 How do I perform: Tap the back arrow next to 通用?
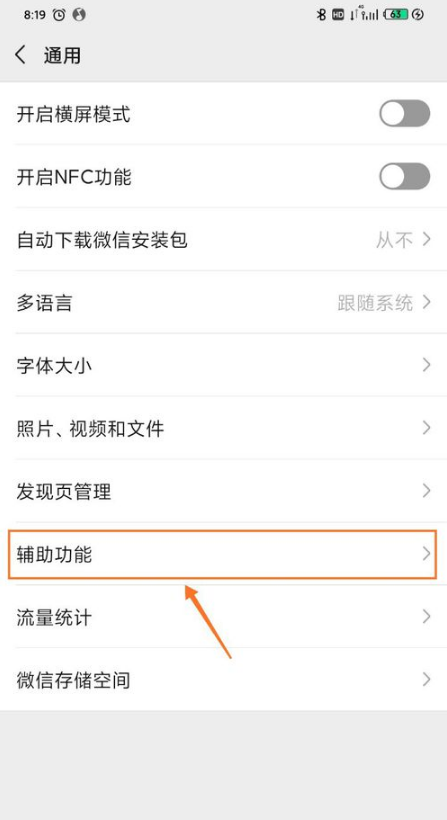coord(20,55)
